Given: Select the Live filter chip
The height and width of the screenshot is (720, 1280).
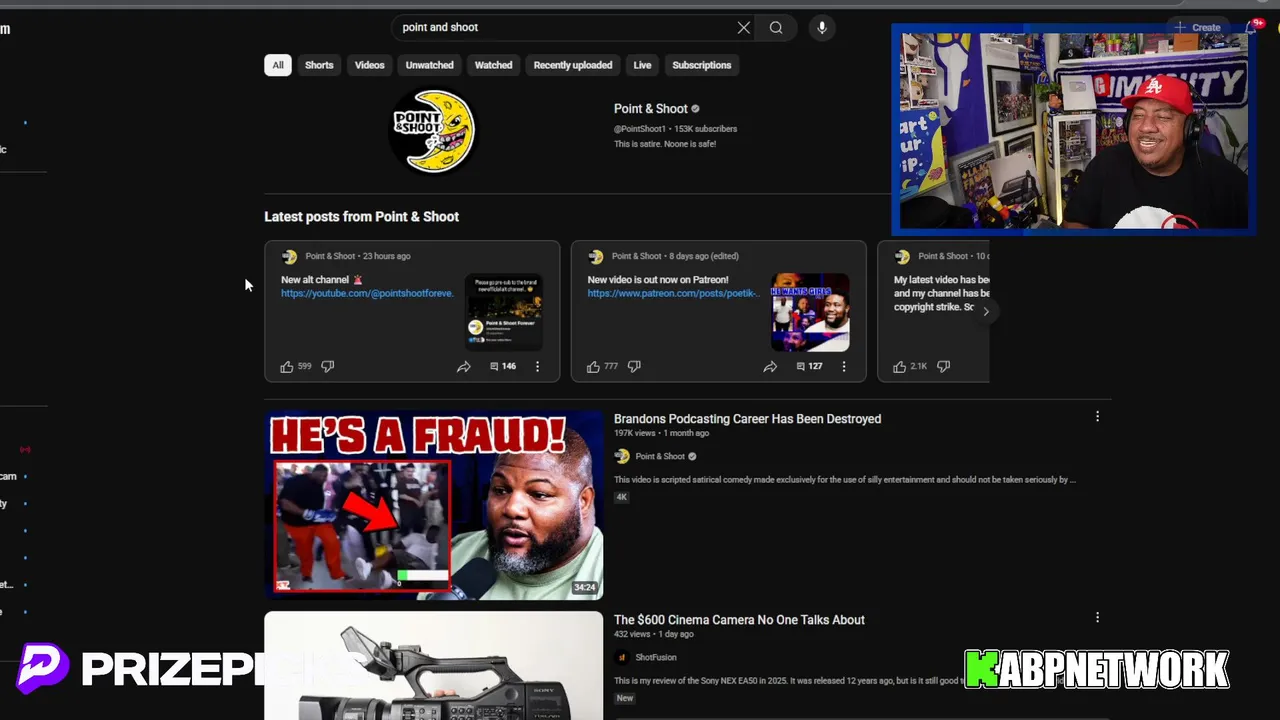Looking at the screenshot, I should point(642,65).
